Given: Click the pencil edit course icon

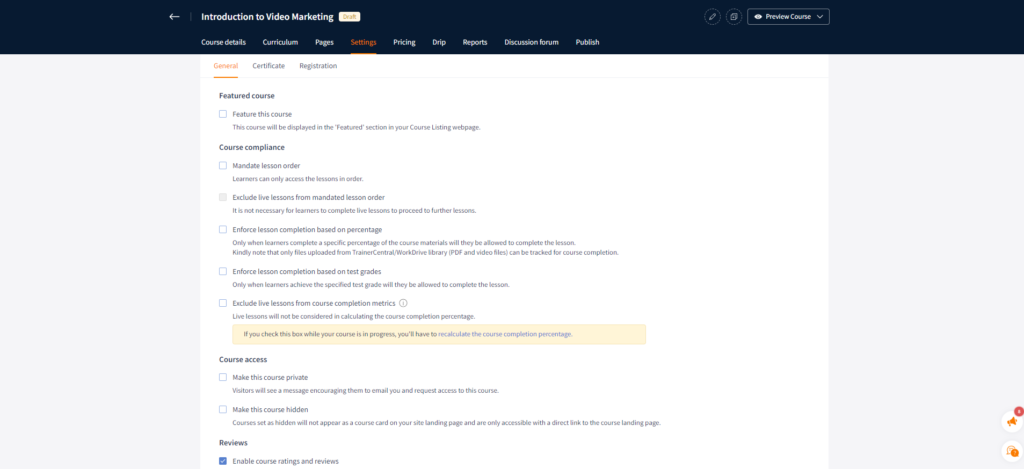Looking at the screenshot, I should (712, 17).
